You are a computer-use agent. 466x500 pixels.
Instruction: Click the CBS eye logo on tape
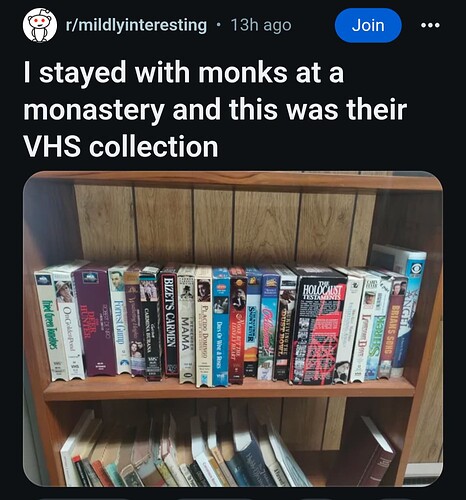[416, 269]
